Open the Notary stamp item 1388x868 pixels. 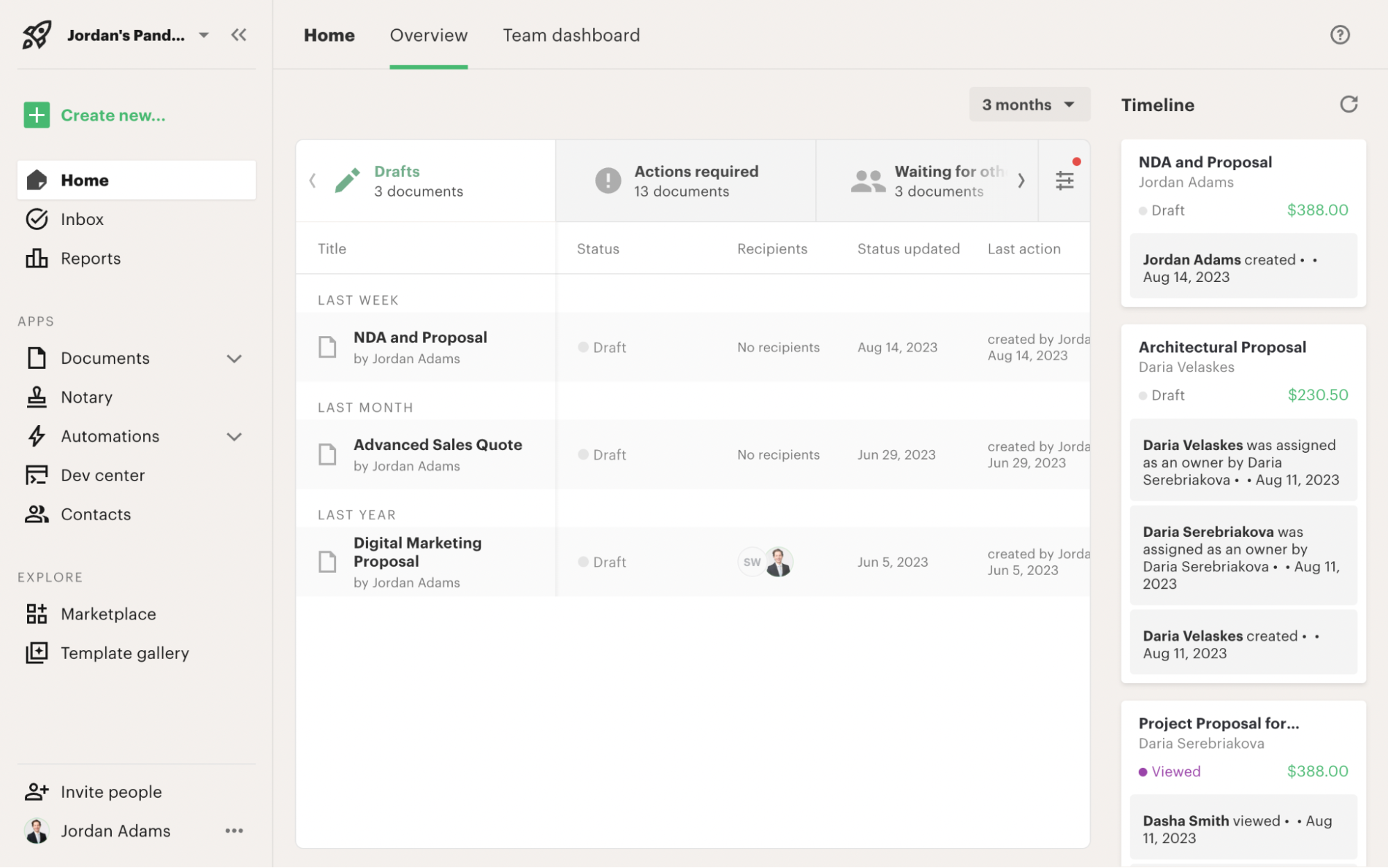coord(86,397)
